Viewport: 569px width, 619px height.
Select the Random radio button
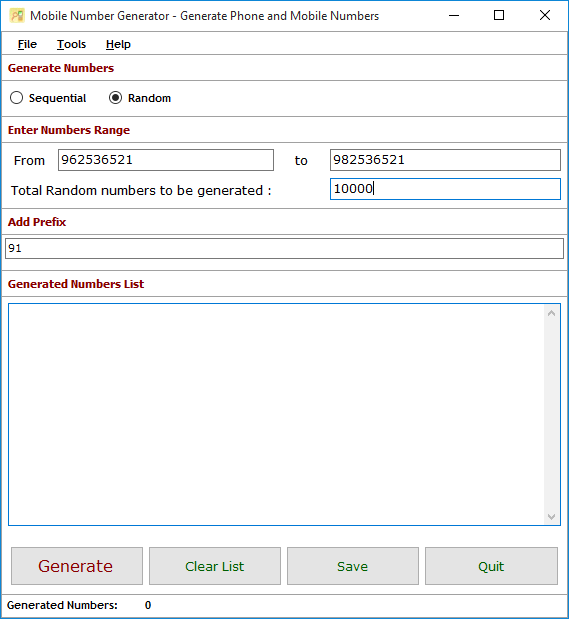tap(115, 98)
